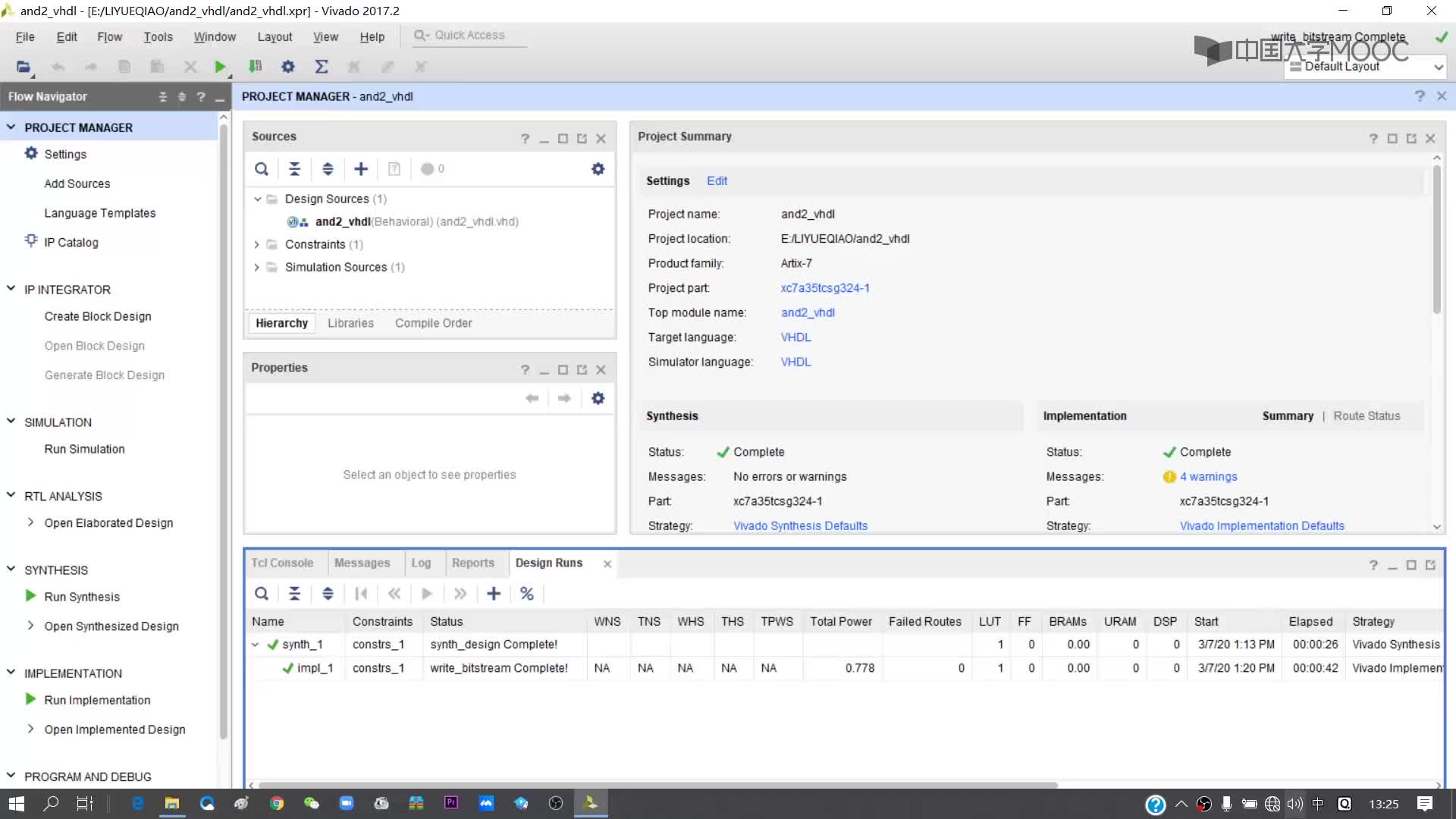Click the Program and Debug section icon
This screenshot has width=1456, height=819.
[10, 776]
